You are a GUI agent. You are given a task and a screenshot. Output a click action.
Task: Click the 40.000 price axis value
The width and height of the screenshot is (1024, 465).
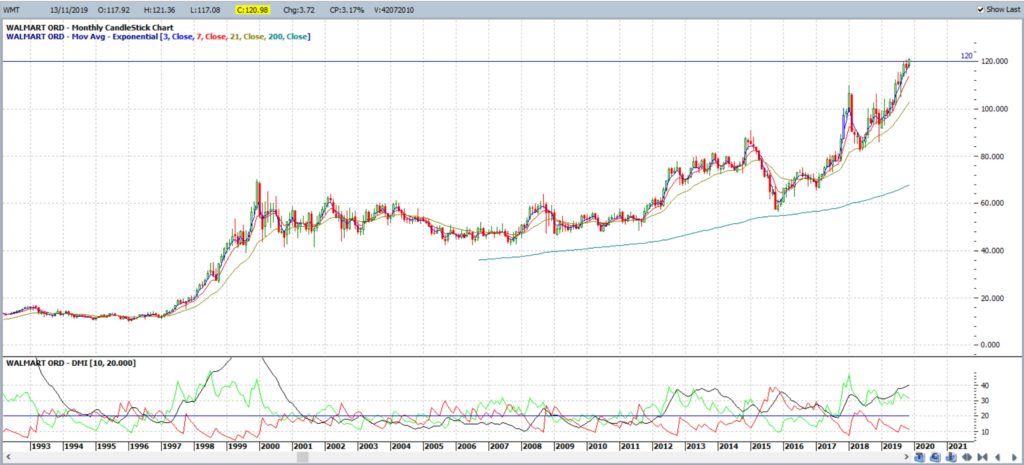995,251
